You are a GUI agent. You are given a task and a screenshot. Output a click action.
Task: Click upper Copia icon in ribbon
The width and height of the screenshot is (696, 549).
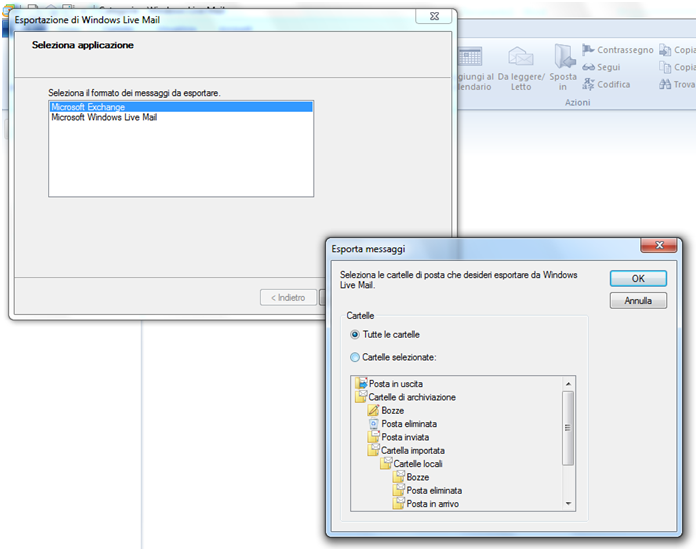[x=665, y=50]
